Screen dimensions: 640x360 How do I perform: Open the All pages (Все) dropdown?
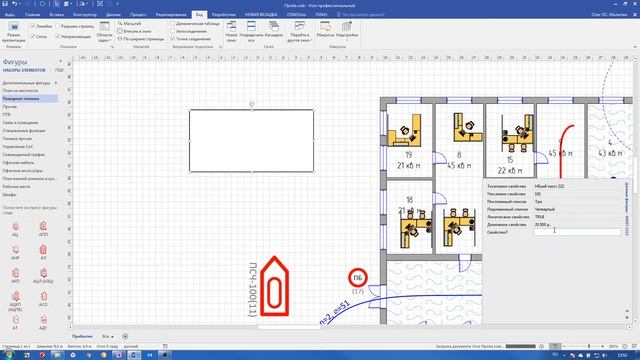[108, 336]
